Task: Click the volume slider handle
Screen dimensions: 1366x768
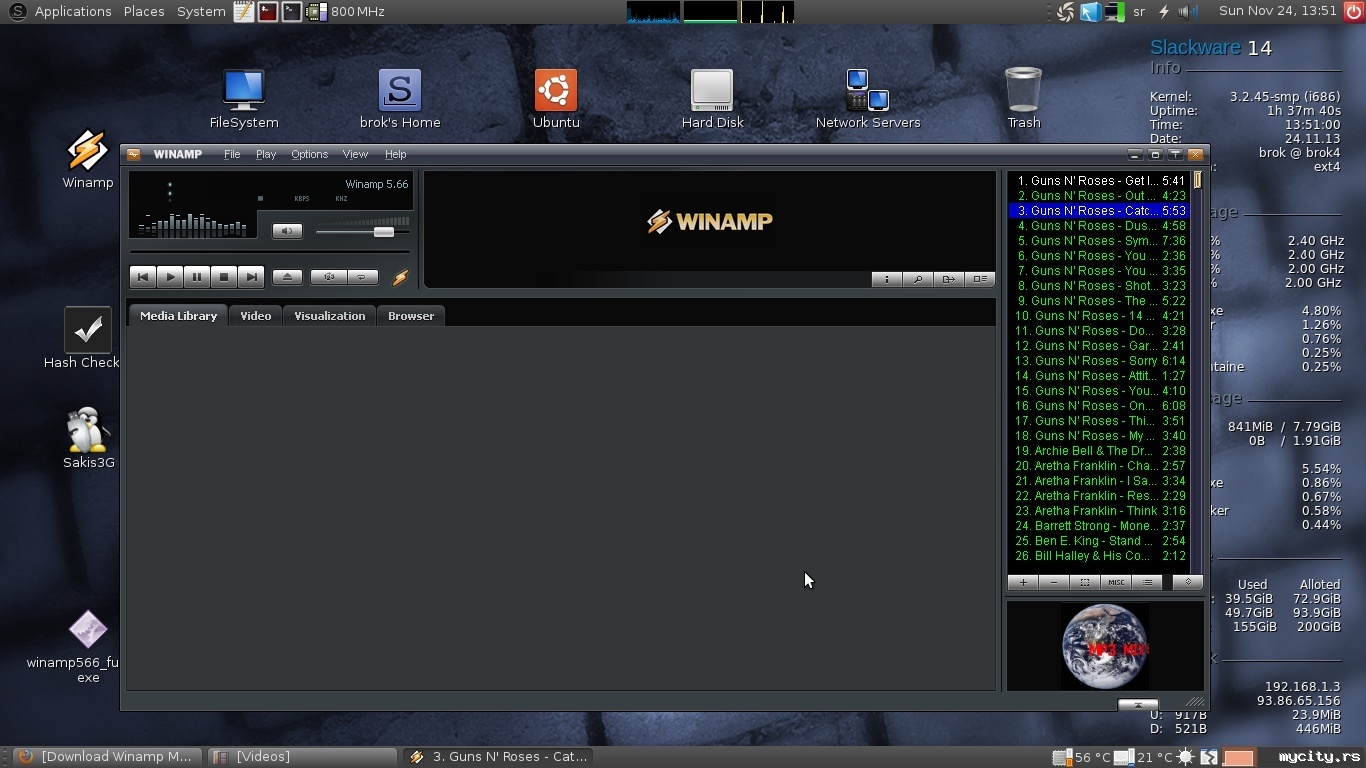Action: pos(384,231)
